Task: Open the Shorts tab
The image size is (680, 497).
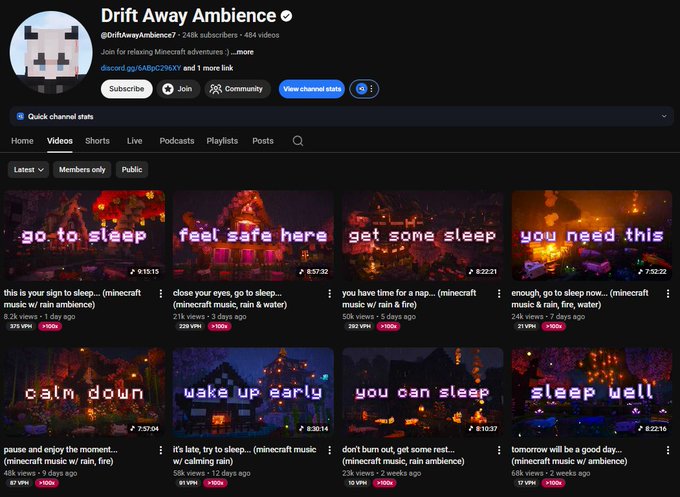Action: (x=97, y=141)
